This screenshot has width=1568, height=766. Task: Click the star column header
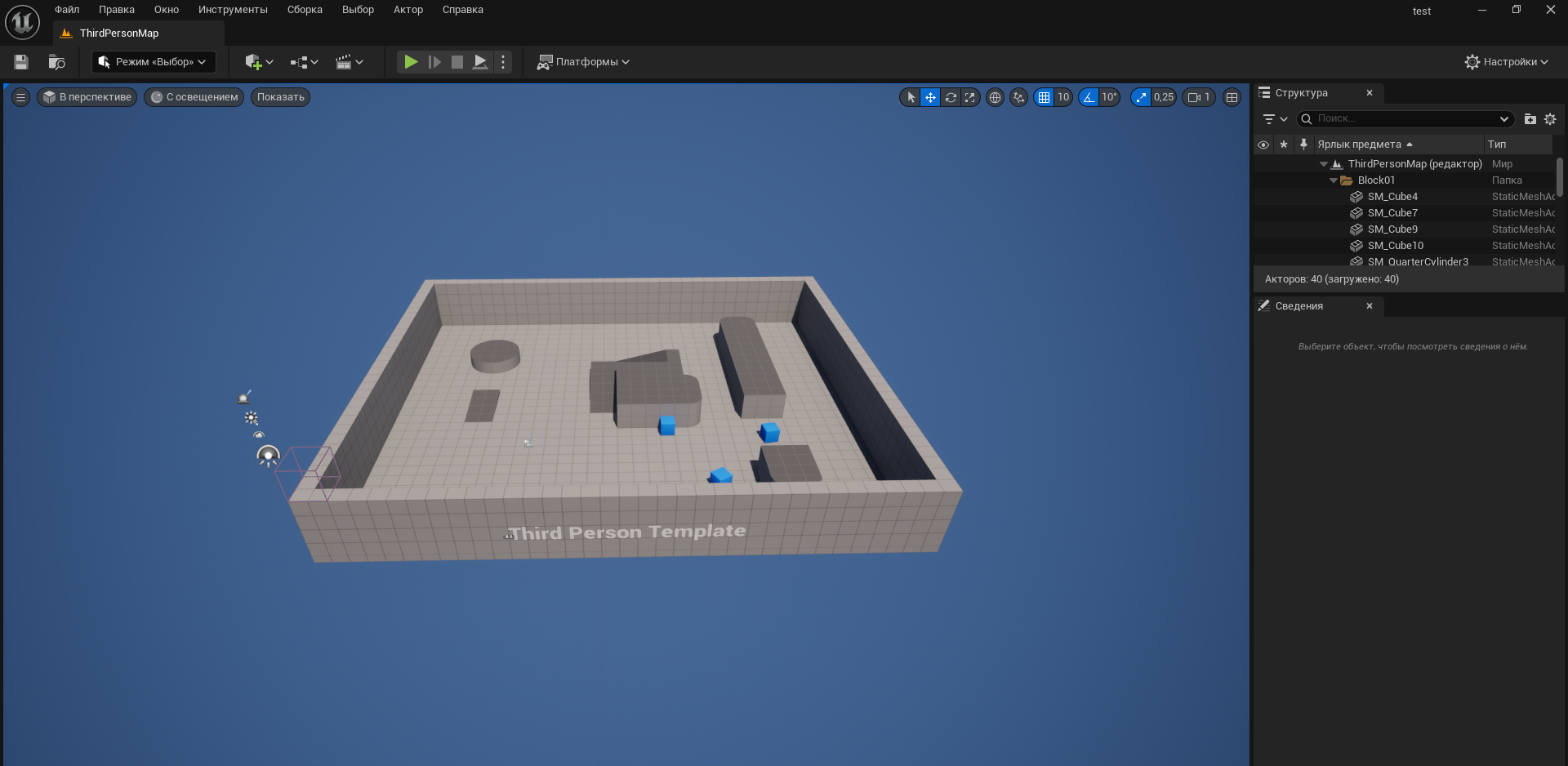click(x=1284, y=145)
